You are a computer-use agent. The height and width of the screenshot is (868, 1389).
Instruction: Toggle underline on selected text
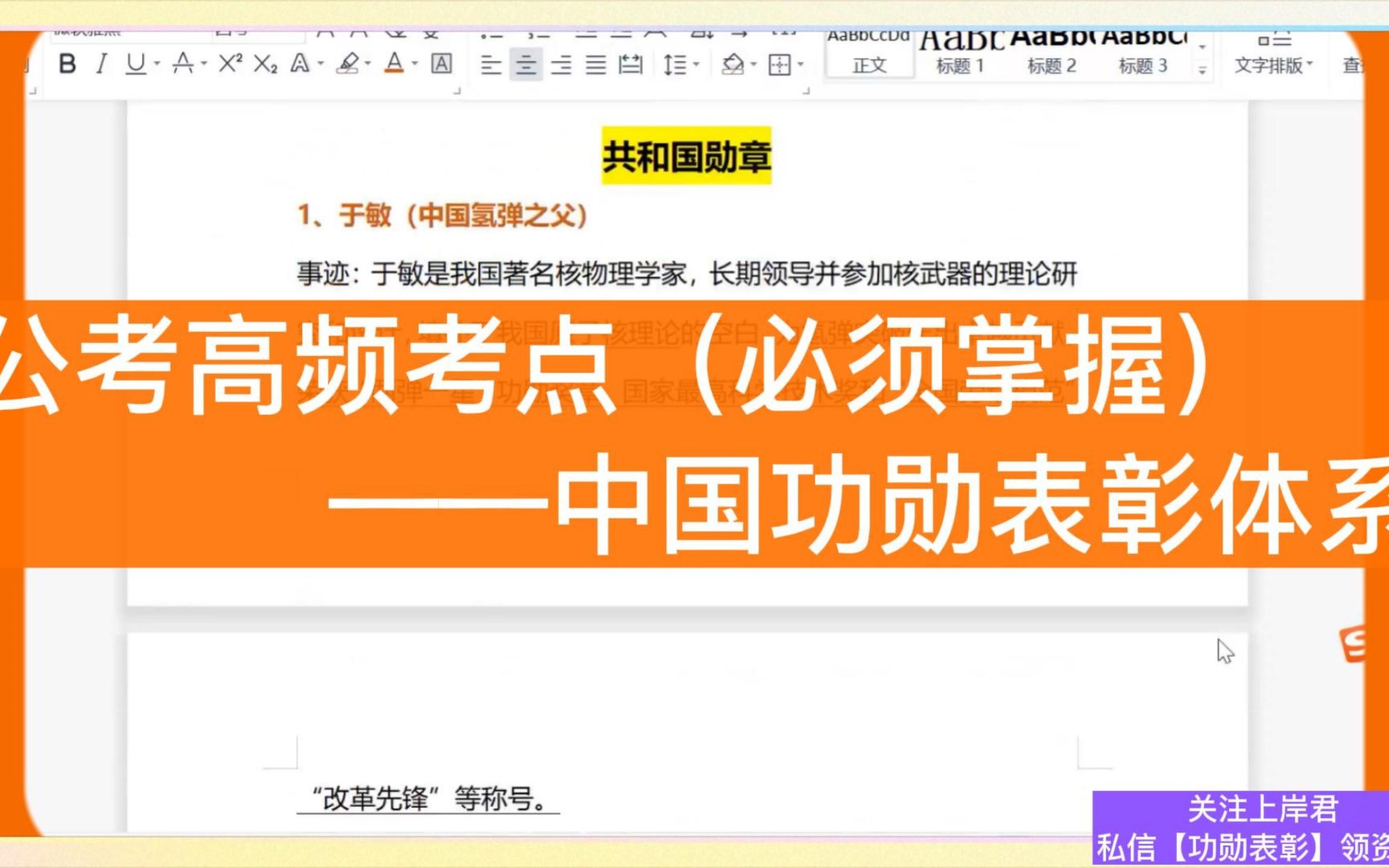(x=136, y=63)
